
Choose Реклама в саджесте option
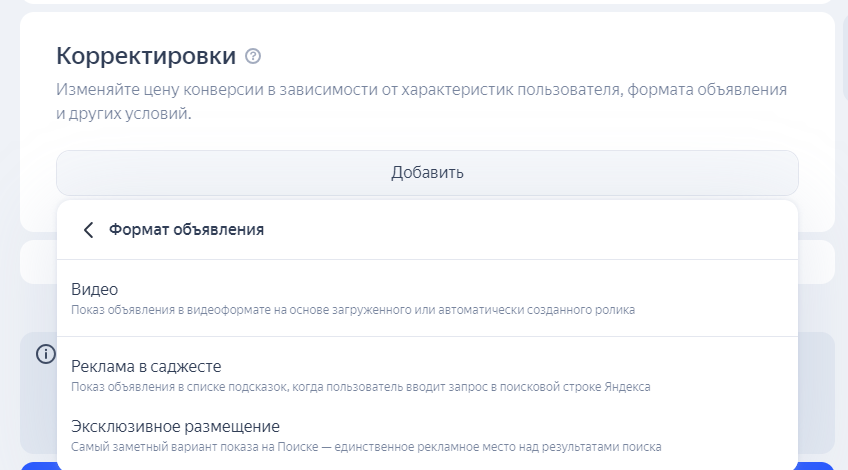[427, 375]
